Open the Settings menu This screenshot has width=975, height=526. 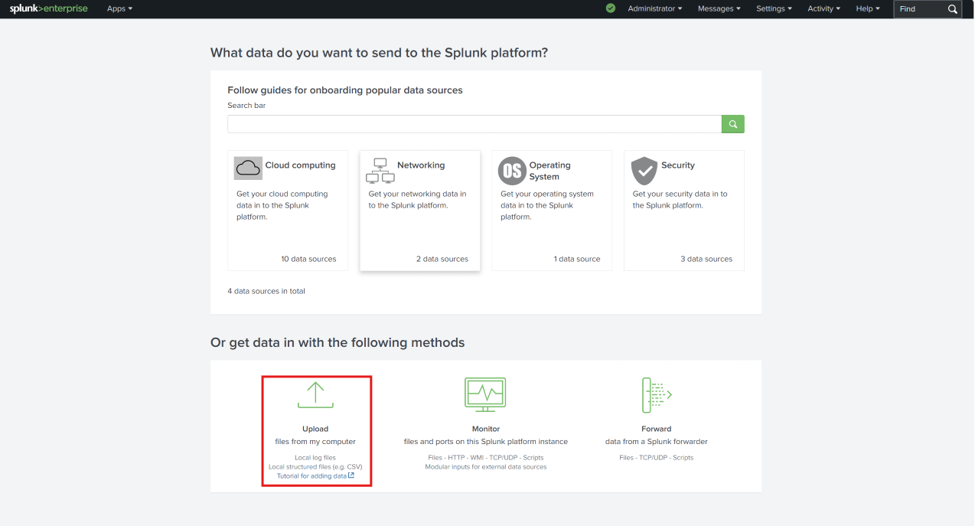click(x=774, y=9)
